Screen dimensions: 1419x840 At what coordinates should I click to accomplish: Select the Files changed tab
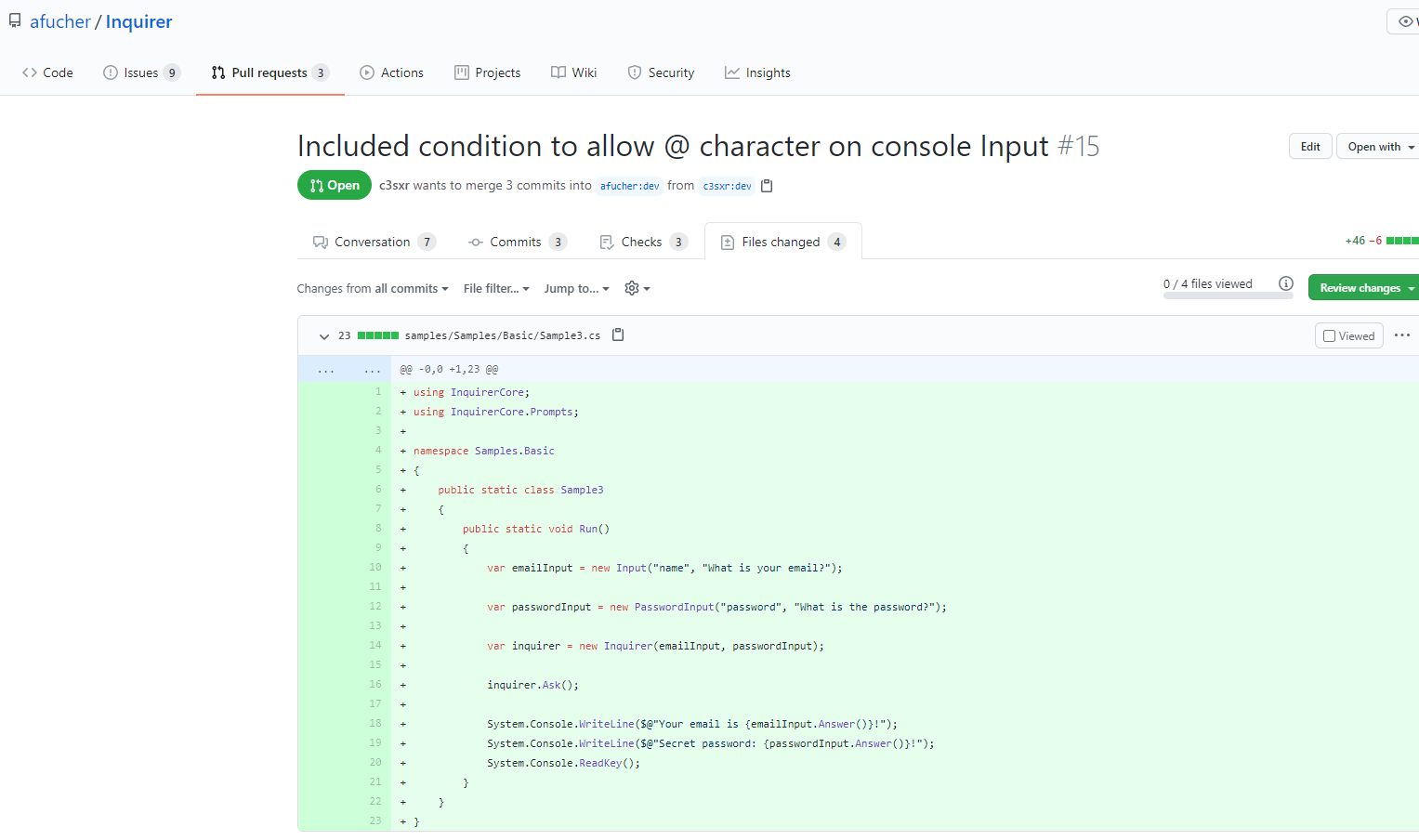783,242
